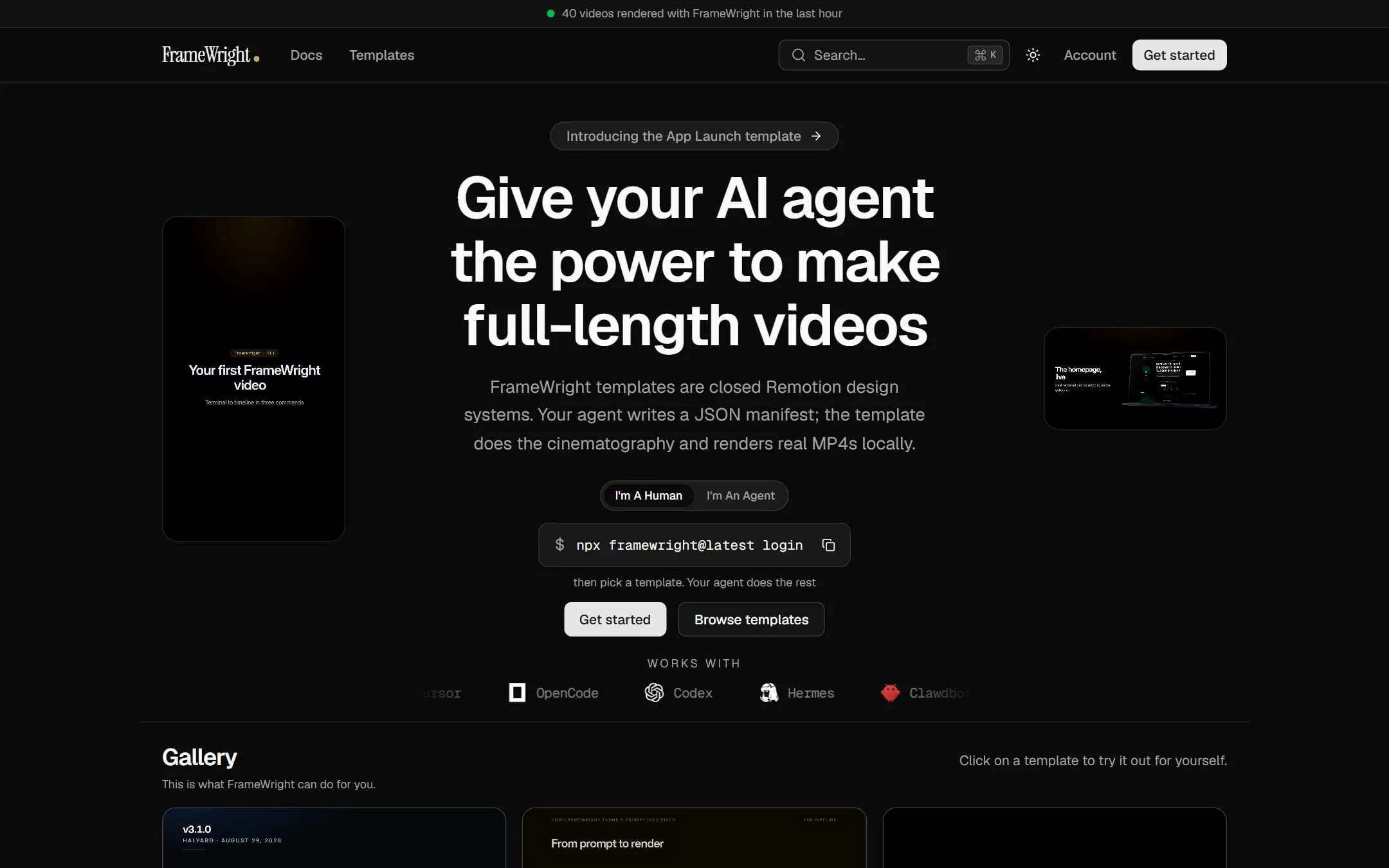
Task: Select the I'm A Human tab
Action: tap(648, 496)
